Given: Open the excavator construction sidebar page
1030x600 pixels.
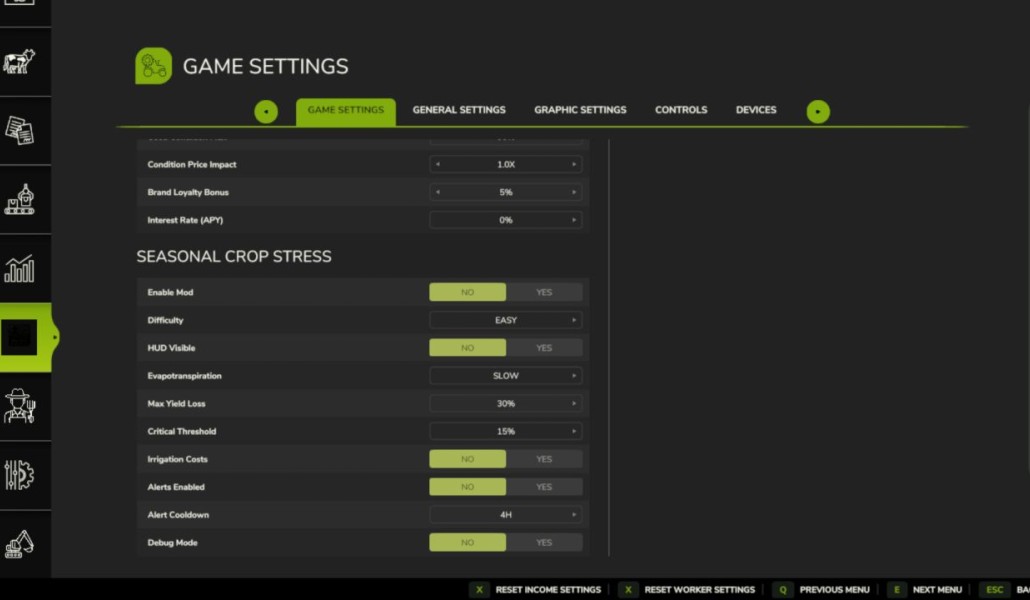Looking at the screenshot, I should click(x=19, y=543).
